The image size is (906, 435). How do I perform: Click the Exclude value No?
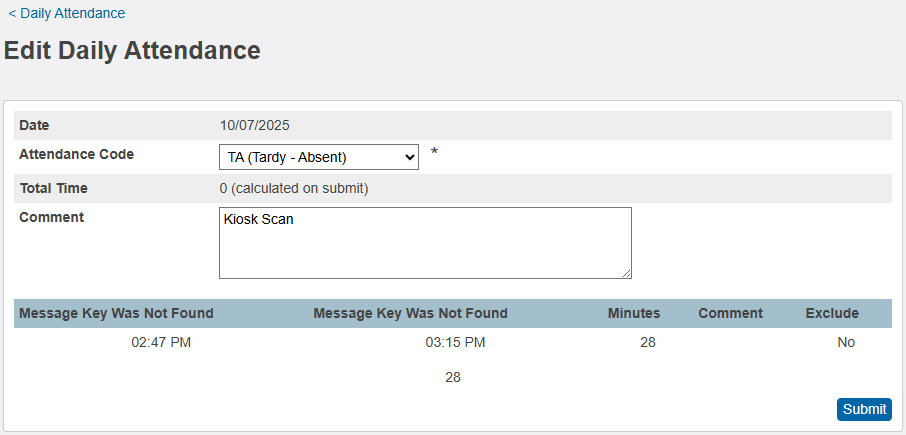point(846,343)
